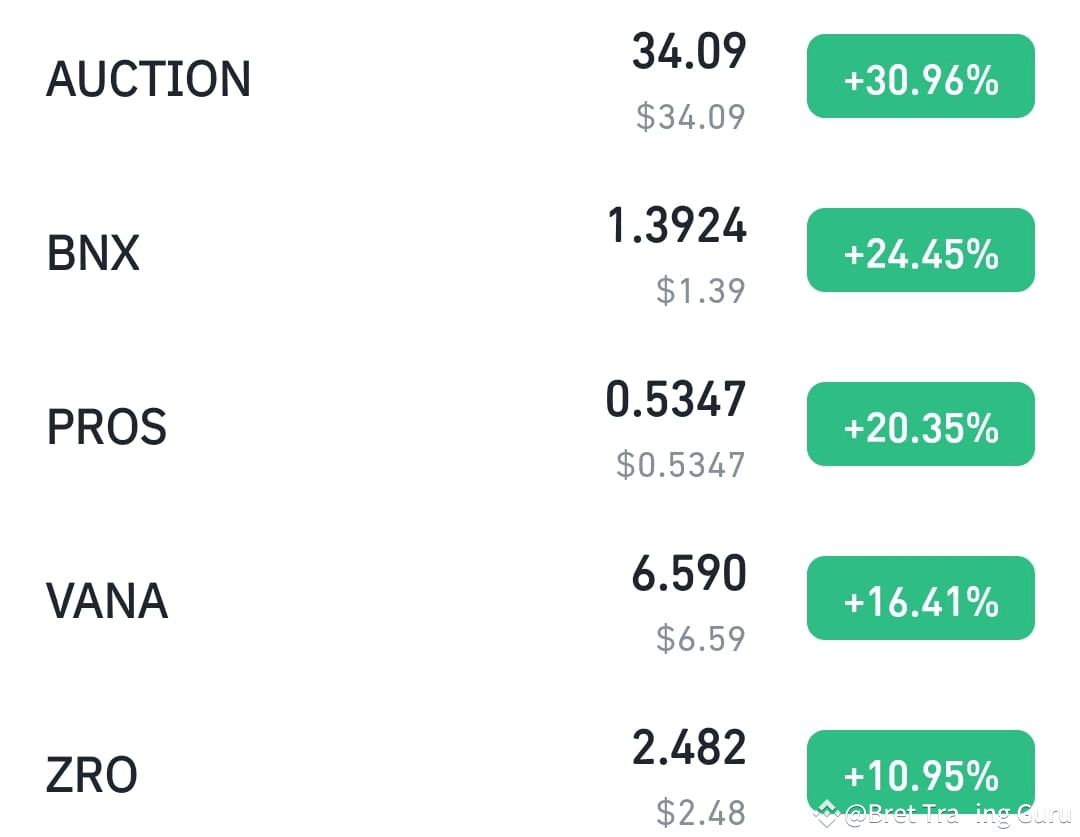Open the PROS coin listing

[x=106, y=427]
